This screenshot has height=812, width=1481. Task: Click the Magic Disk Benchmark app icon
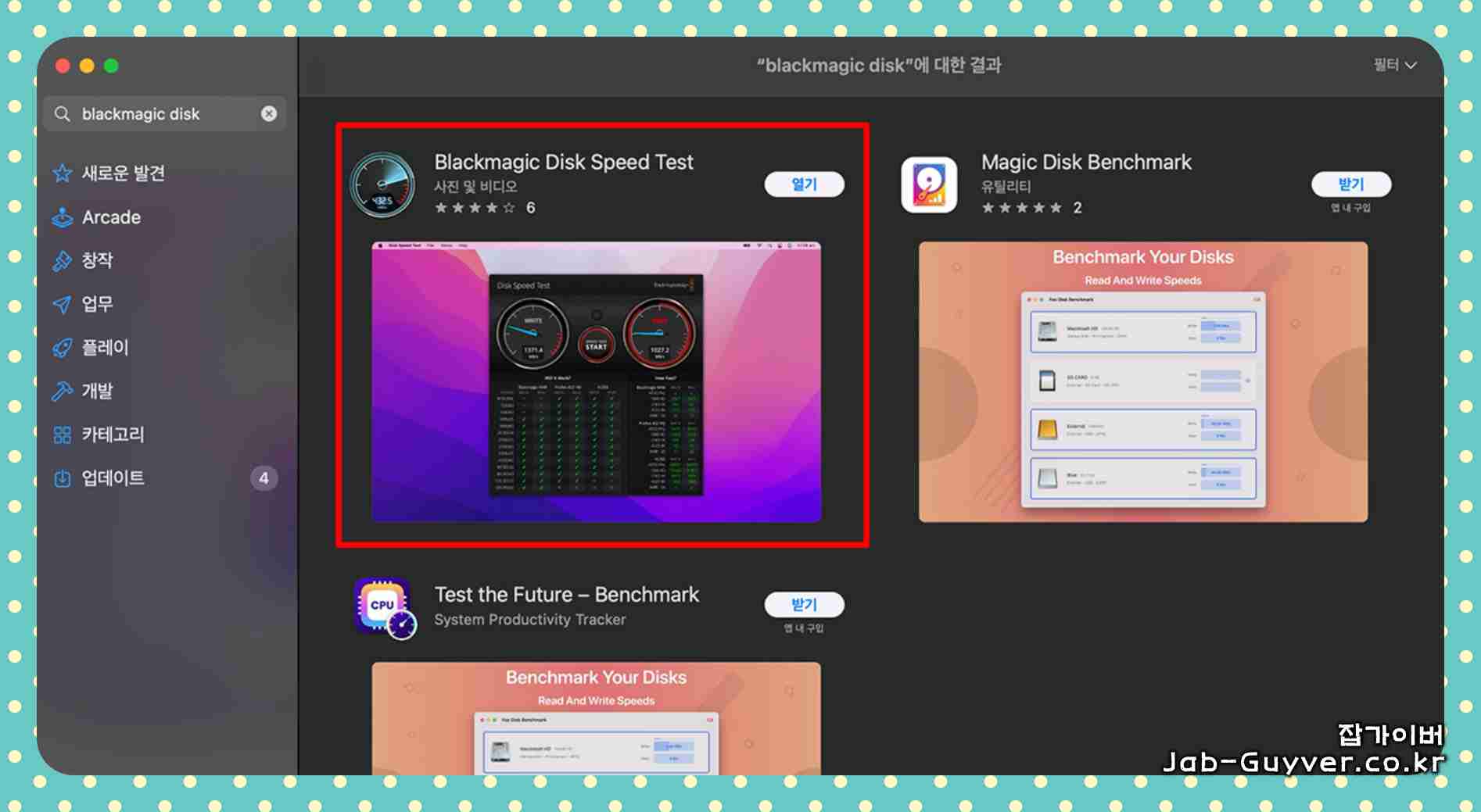pyautogui.click(x=929, y=185)
